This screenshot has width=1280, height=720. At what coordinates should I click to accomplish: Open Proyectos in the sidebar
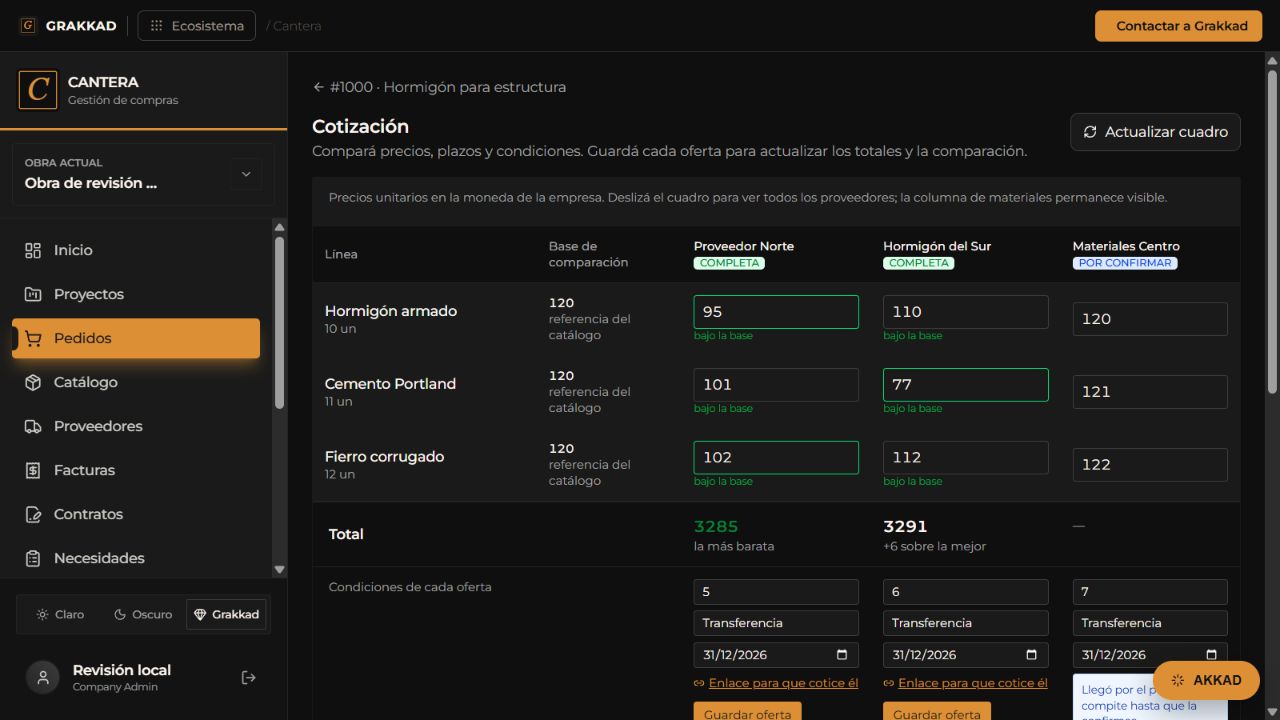point(136,294)
